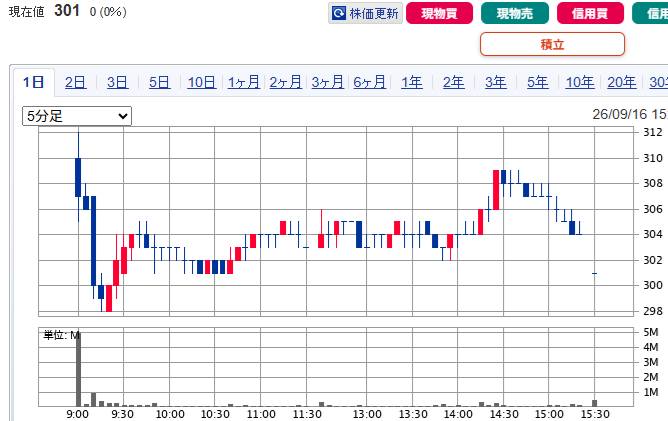Open the 1ヶ月 chart range
Image resolution: width=668 pixels, height=421 pixels.
pyautogui.click(x=243, y=82)
